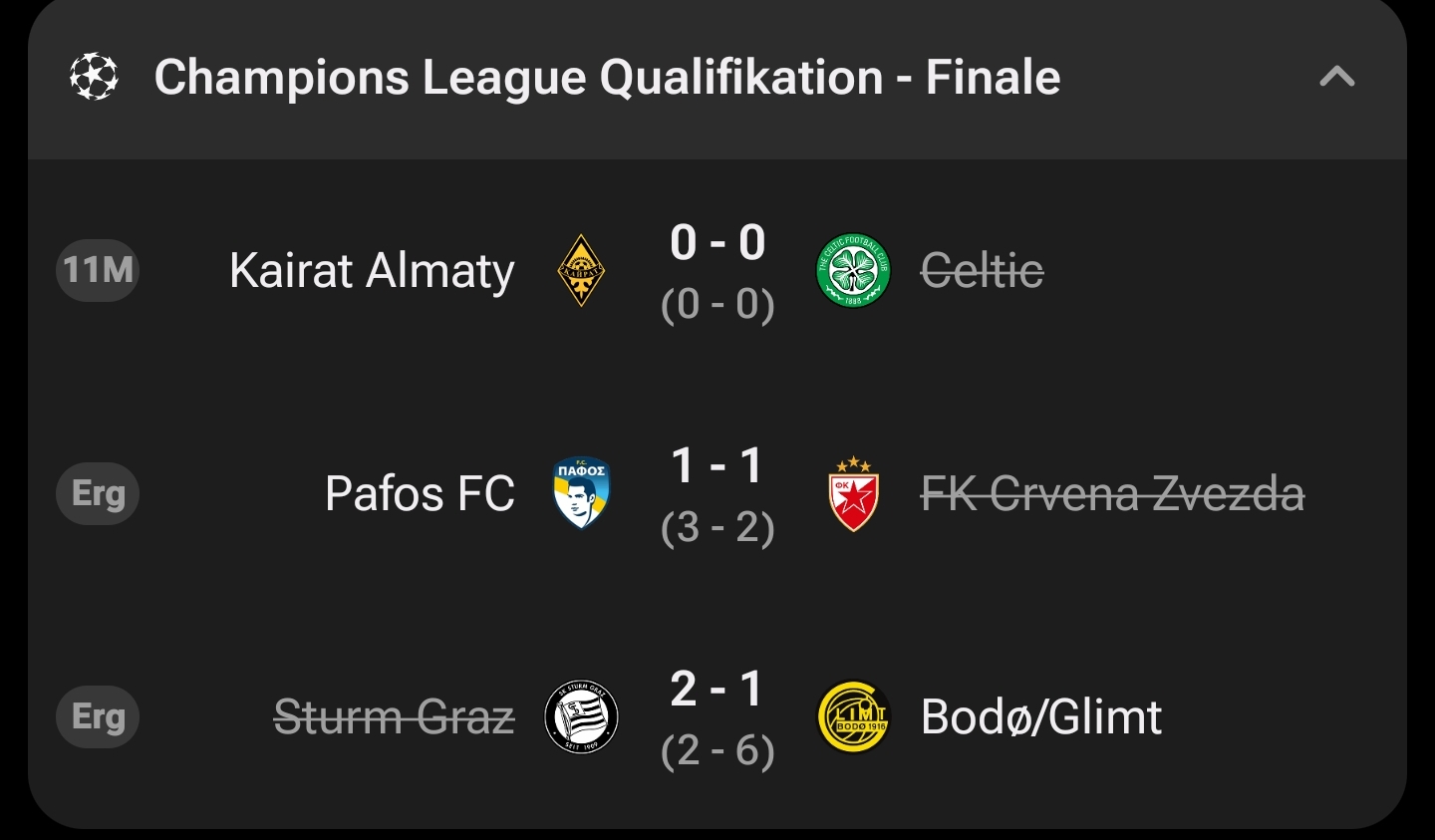Click the Bodø/Glimt club crest
The height and width of the screenshot is (840, 1435).
[x=853, y=716]
